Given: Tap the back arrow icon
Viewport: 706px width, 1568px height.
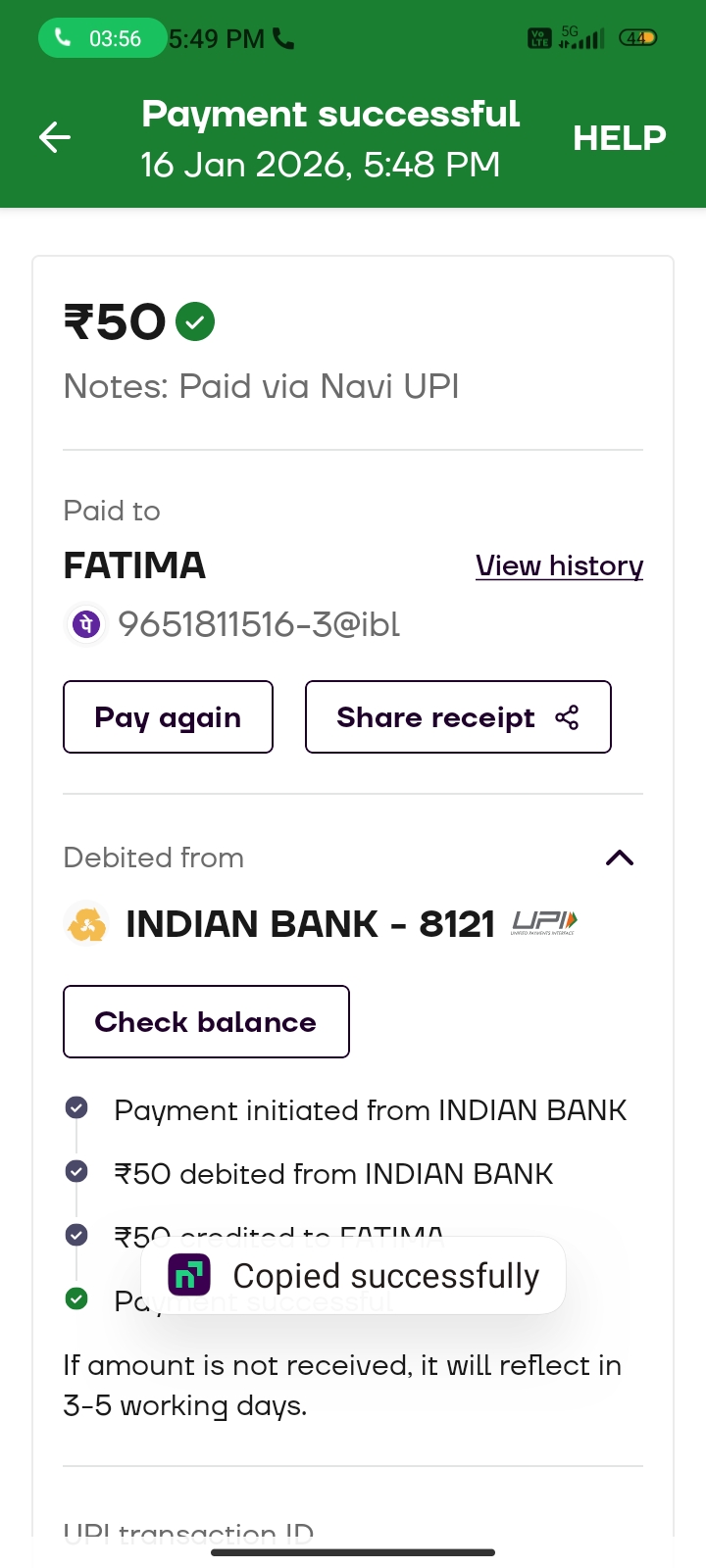Looking at the screenshot, I should pos(55,137).
